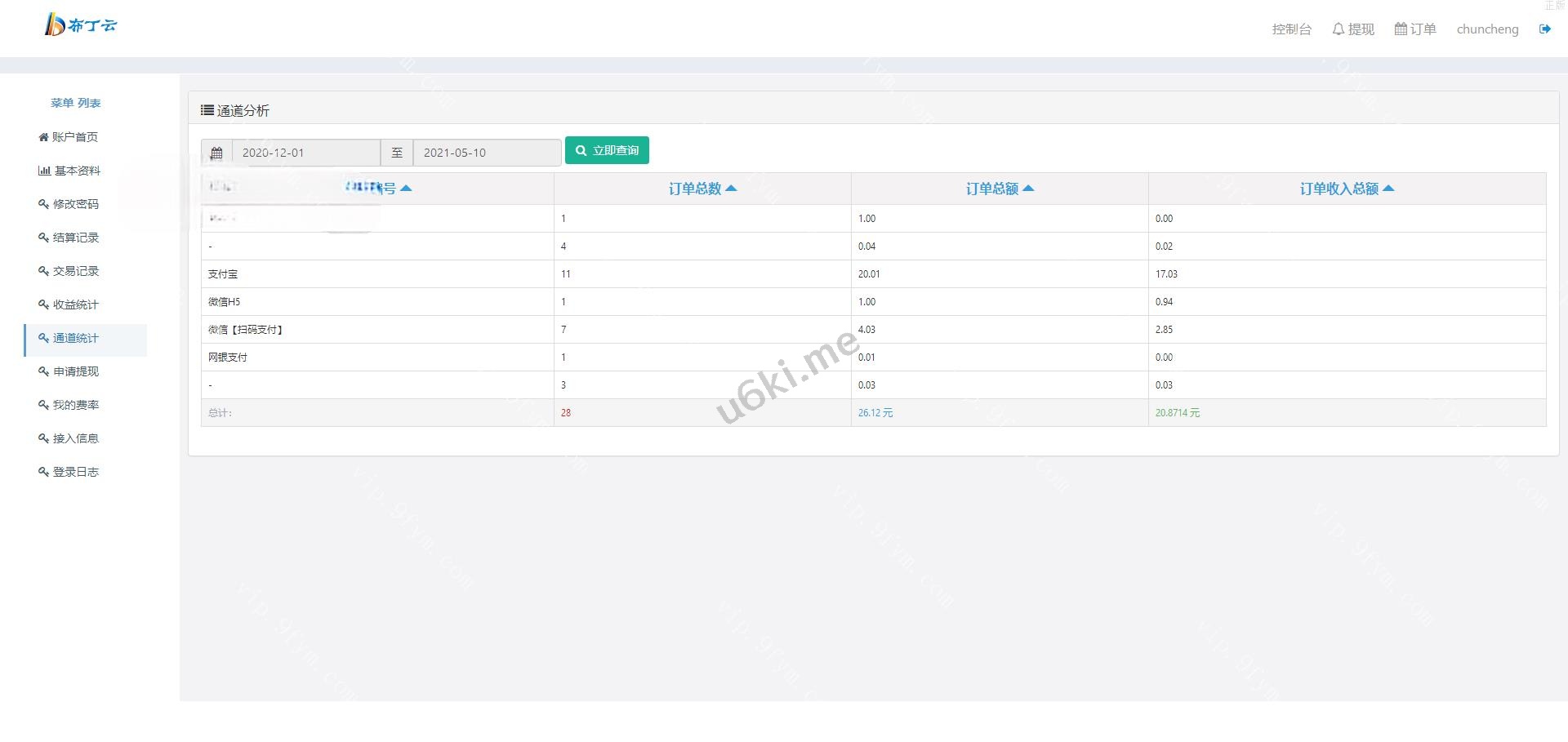Open 修改密码 in sidebar
The image size is (1568, 742).
click(69, 204)
